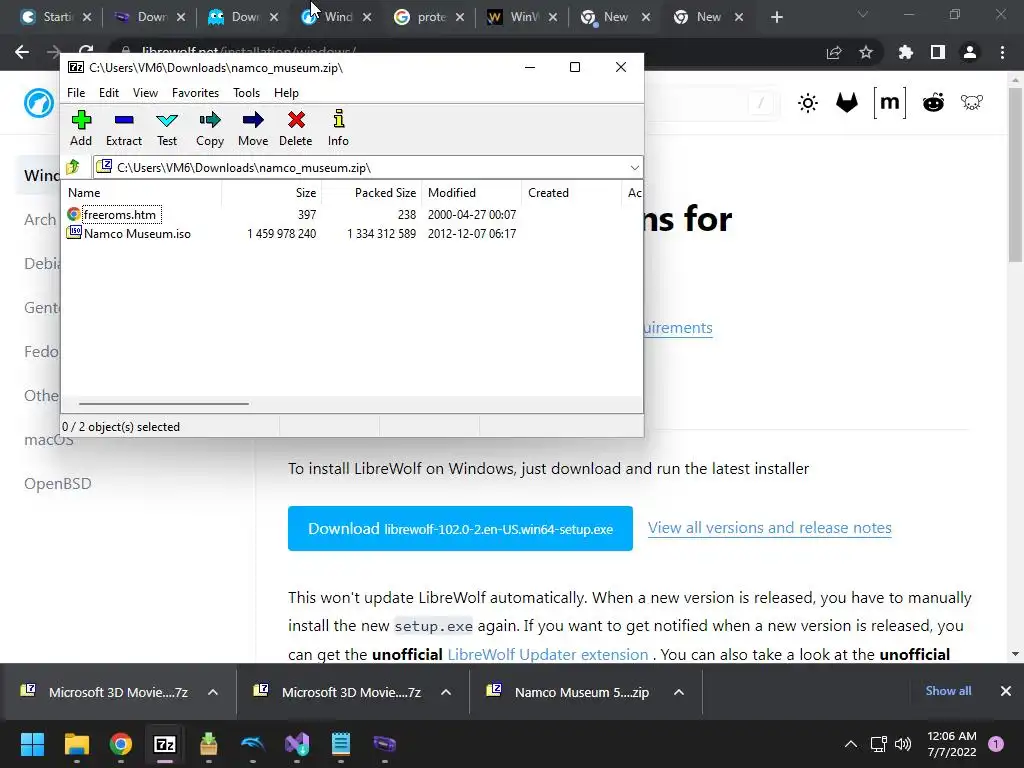Open LibreWolf Updater extension link

(x=547, y=654)
